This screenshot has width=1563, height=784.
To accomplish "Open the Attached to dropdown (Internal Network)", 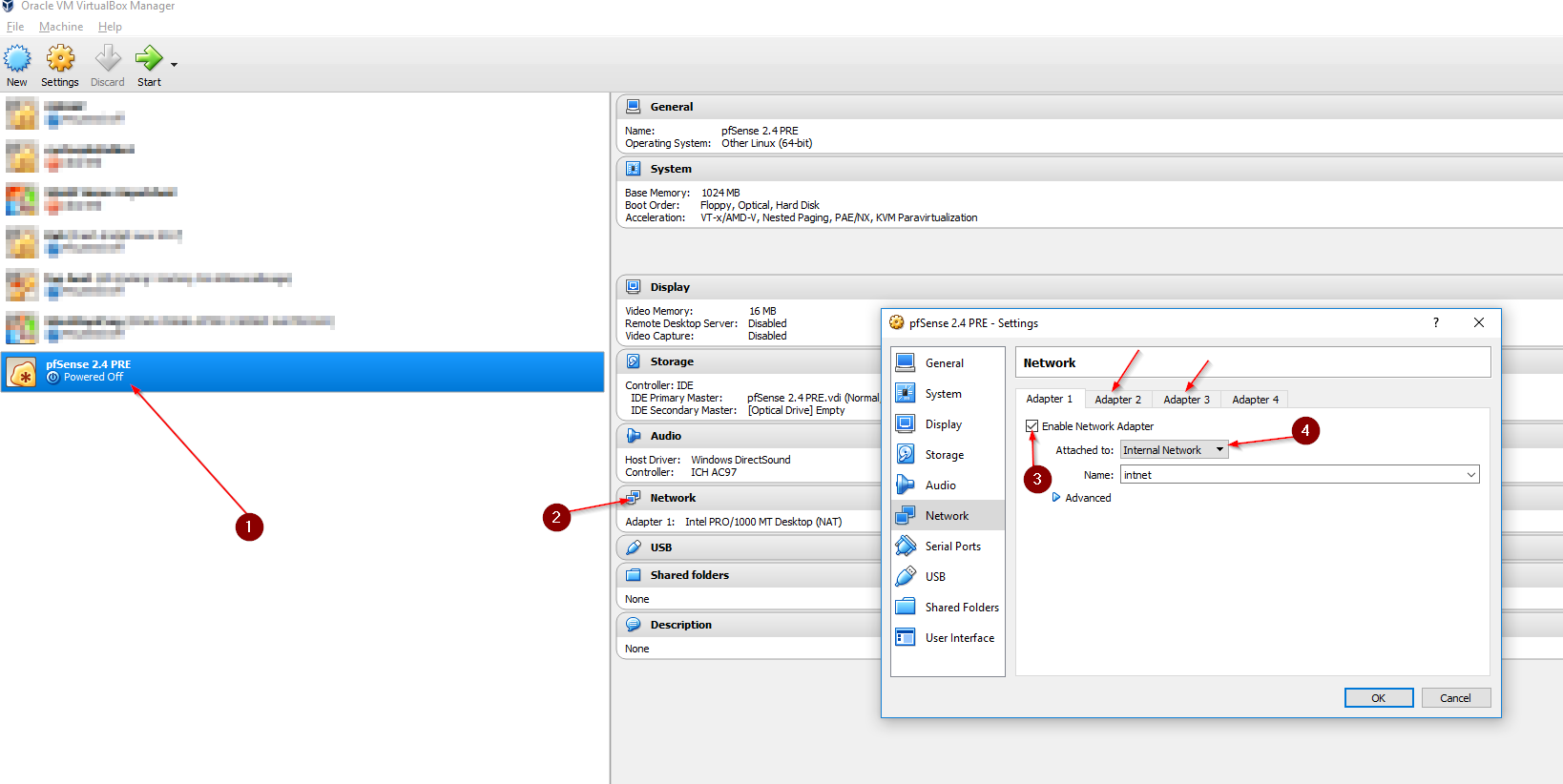I will (1174, 450).
